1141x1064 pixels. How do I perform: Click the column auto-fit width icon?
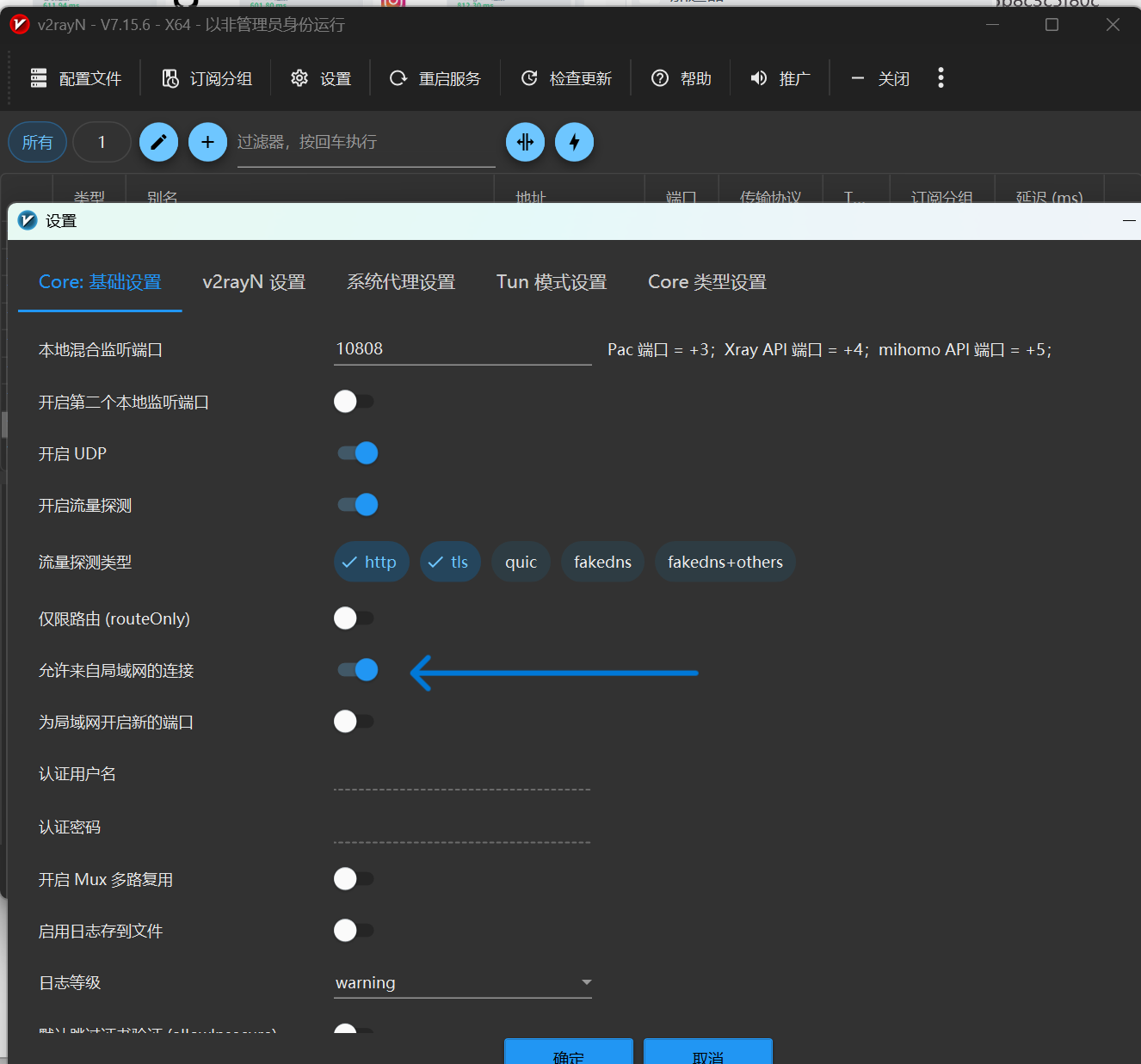coord(525,142)
